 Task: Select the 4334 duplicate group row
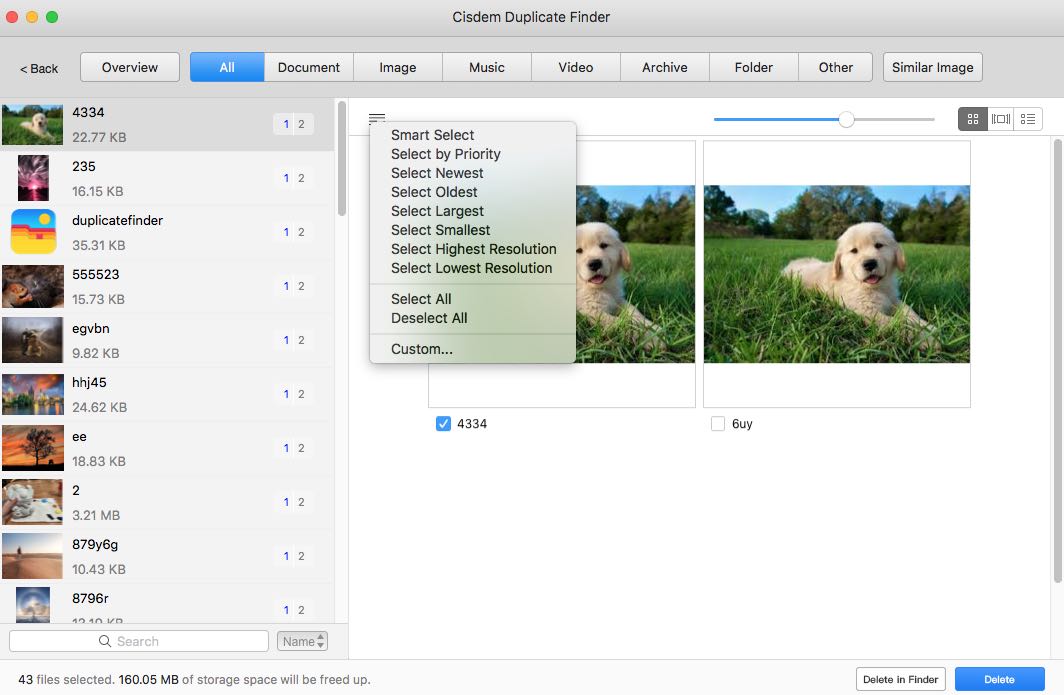tap(167, 124)
